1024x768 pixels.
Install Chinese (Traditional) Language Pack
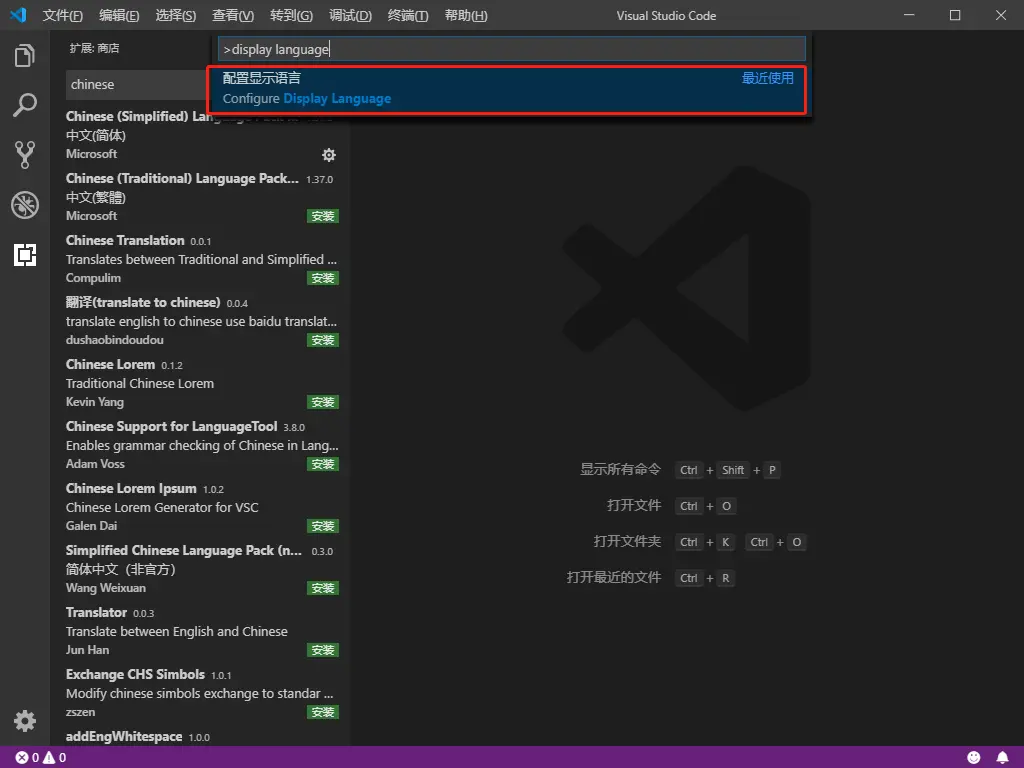(323, 216)
